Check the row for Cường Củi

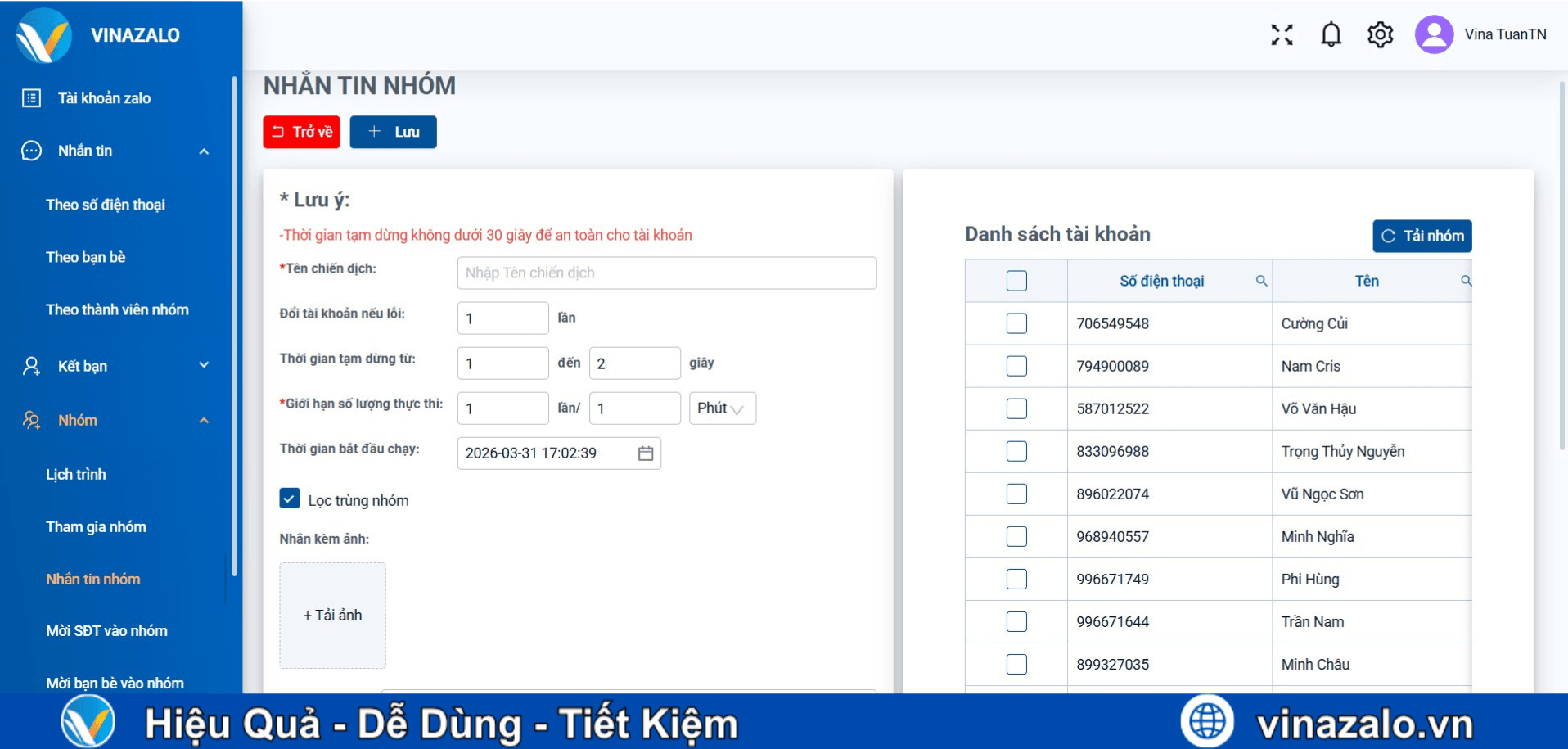(x=1016, y=323)
